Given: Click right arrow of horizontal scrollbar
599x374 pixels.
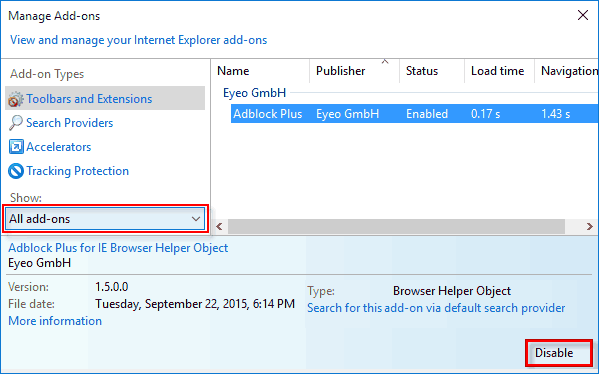Looking at the screenshot, I should pyautogui.click(x=589, y=227).
